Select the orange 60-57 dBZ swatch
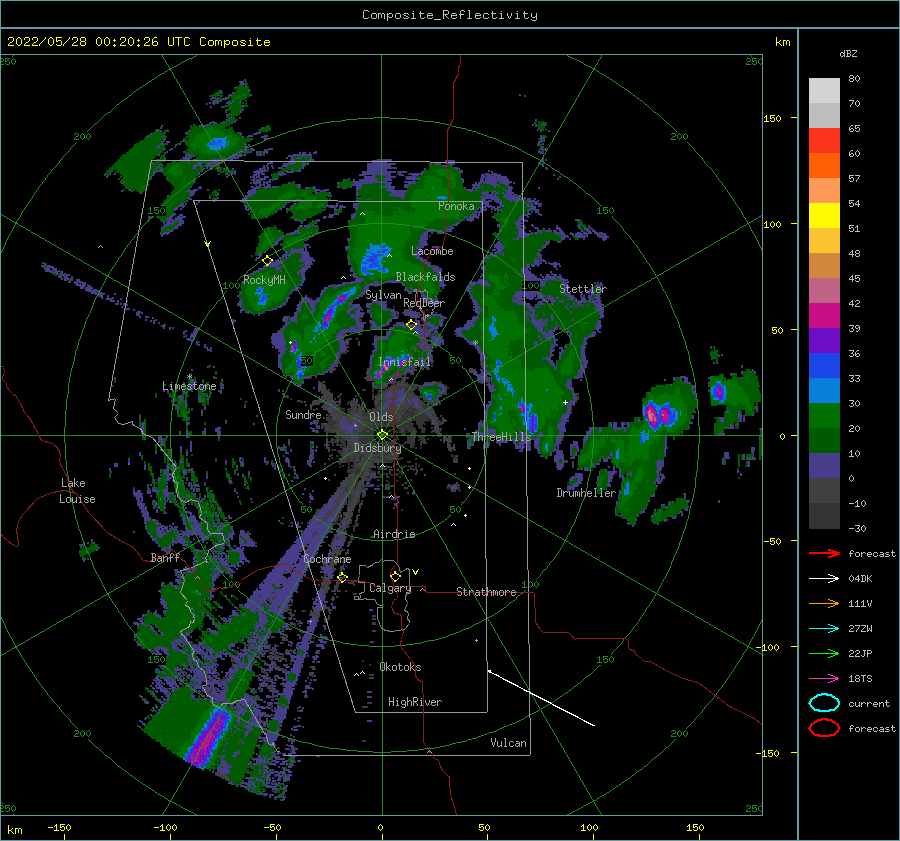Viewport: 900px width, 841px height. click(824, 166)
